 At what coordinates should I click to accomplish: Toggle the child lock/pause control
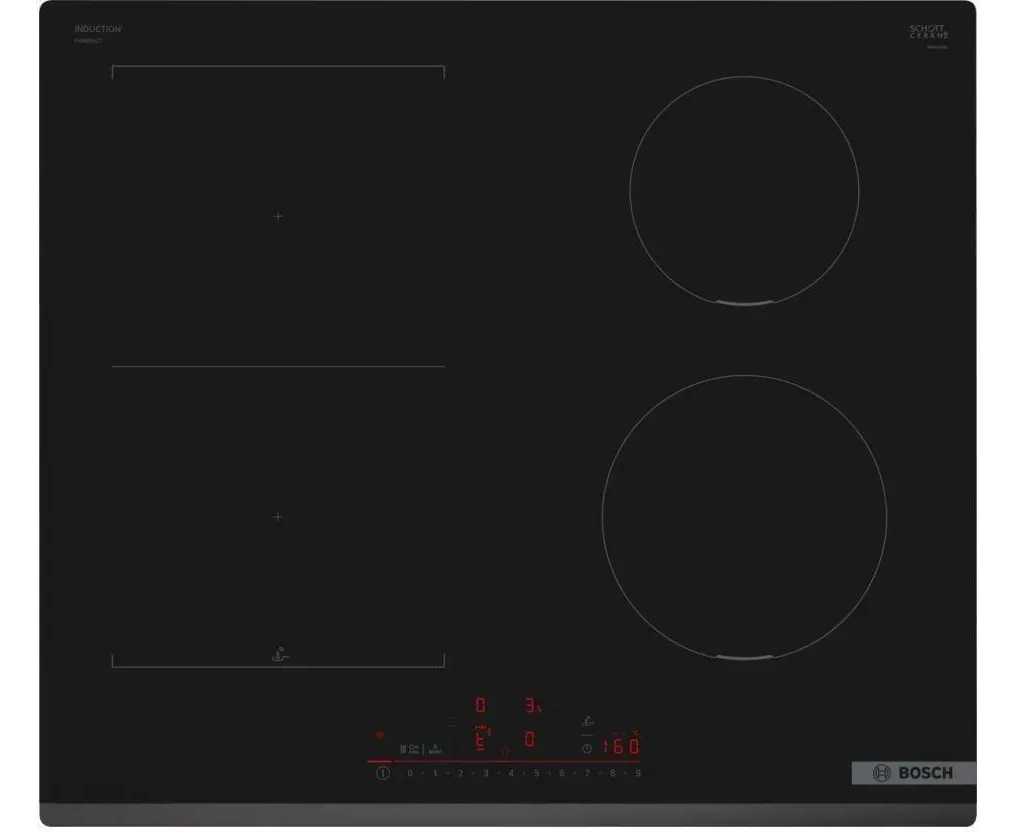tap(410, 747)
